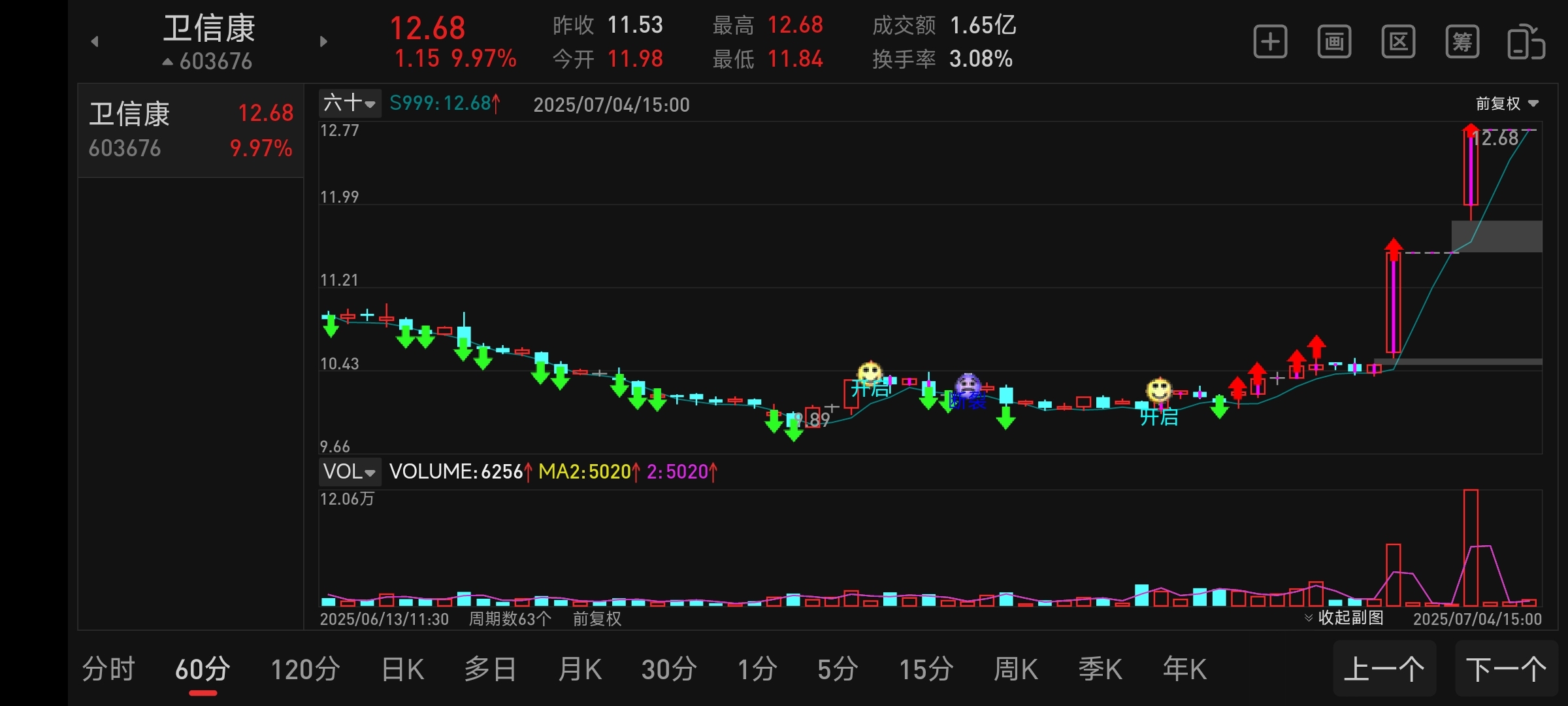Open the 画 drawing tools icon
1568x706 pixels.
(x=1334, y=42)
